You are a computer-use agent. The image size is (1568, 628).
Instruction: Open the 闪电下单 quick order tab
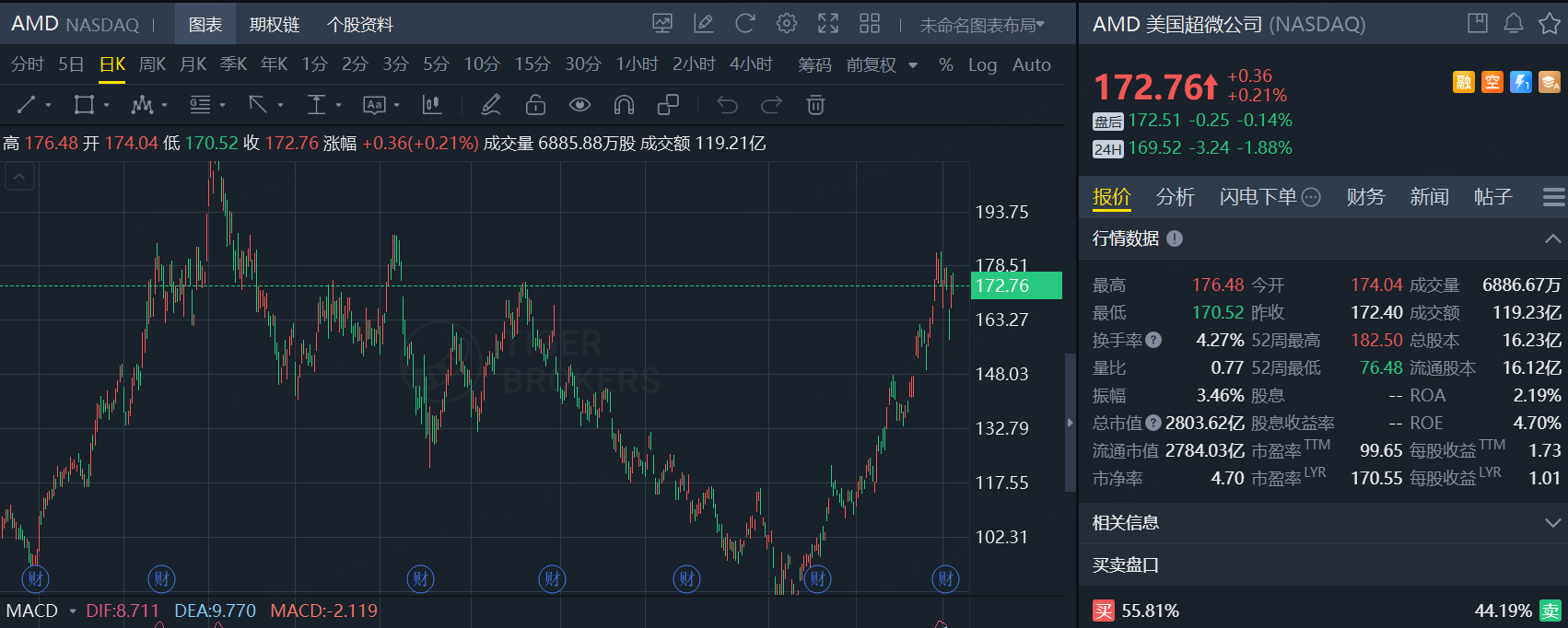click(1270, 196)
